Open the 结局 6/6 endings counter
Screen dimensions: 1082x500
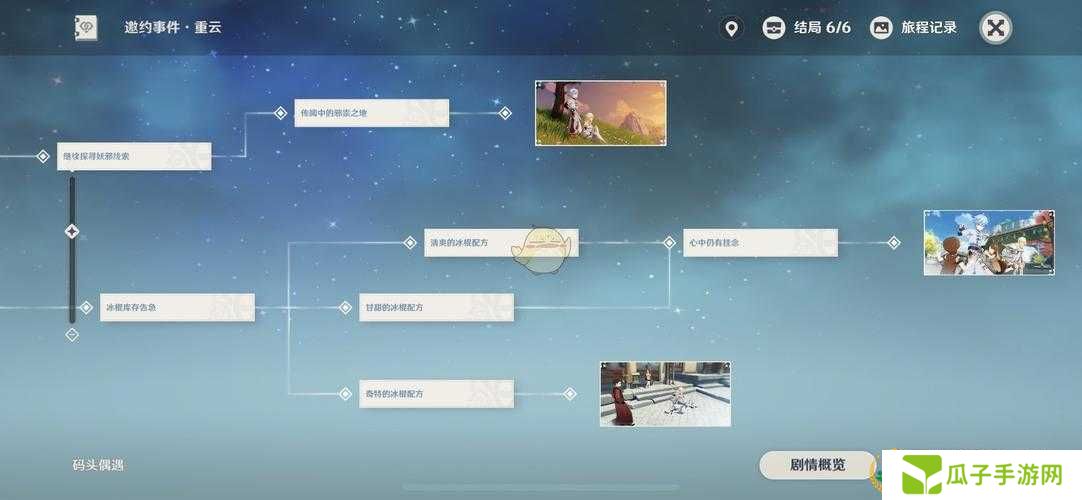[x=807, y=28]
